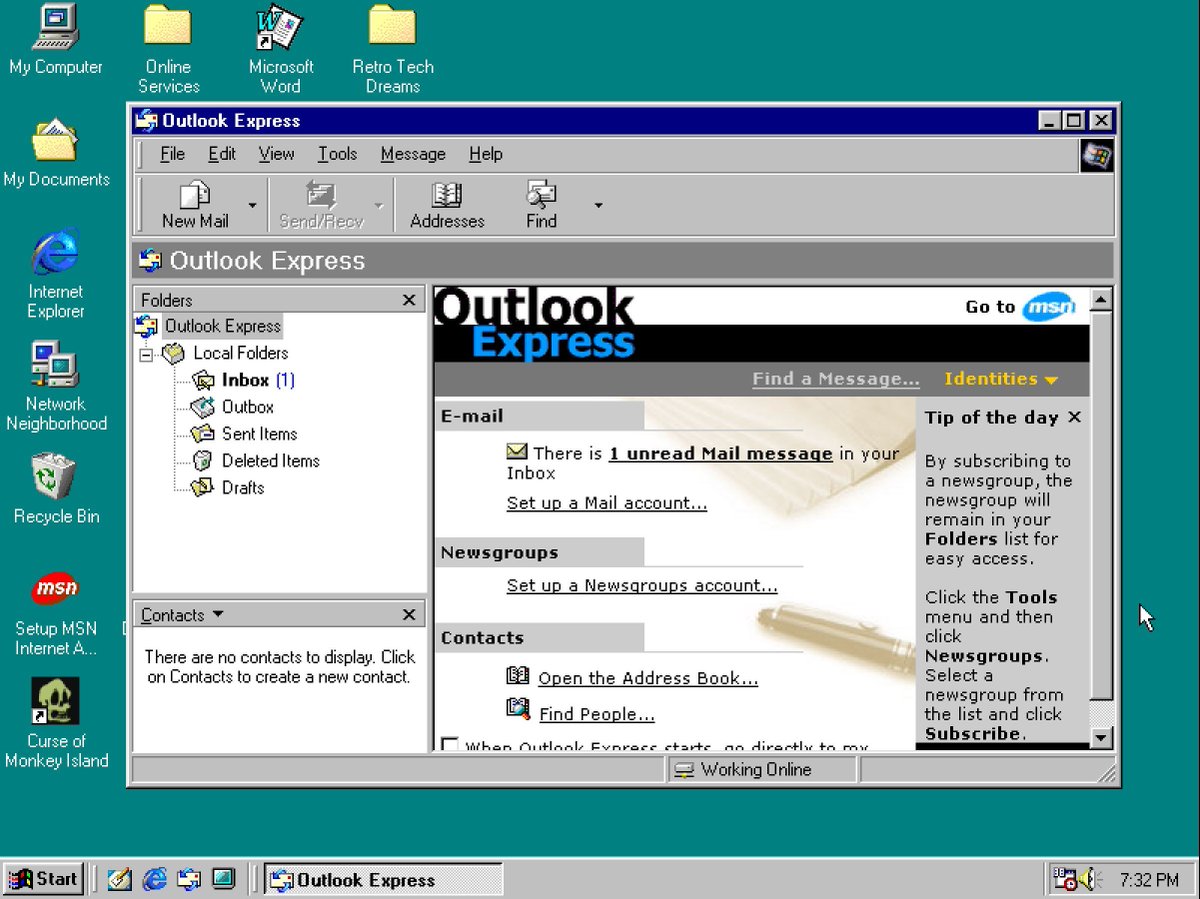The image size is (1200, 899).
Task: Click Set up a Newsgroups account link
Action: click(x=642, y=586)
